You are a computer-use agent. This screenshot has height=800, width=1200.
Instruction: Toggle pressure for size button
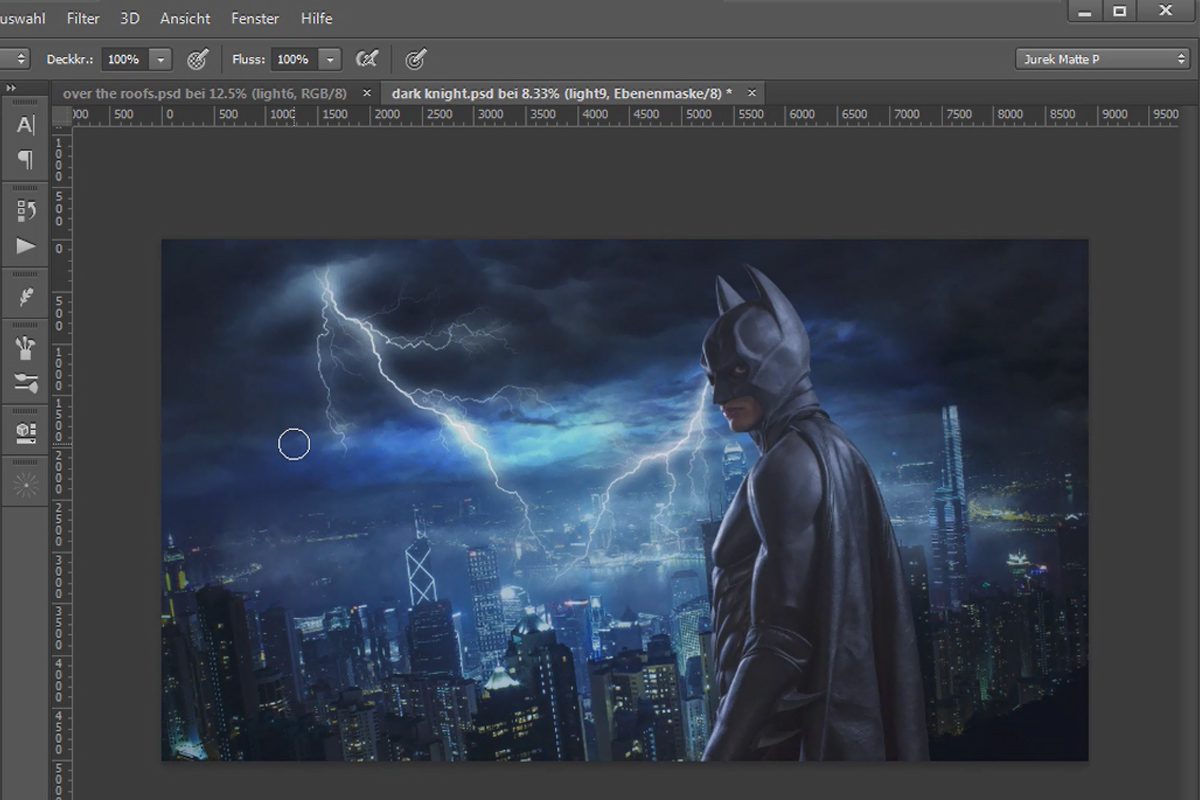click(x=416, y=59)
